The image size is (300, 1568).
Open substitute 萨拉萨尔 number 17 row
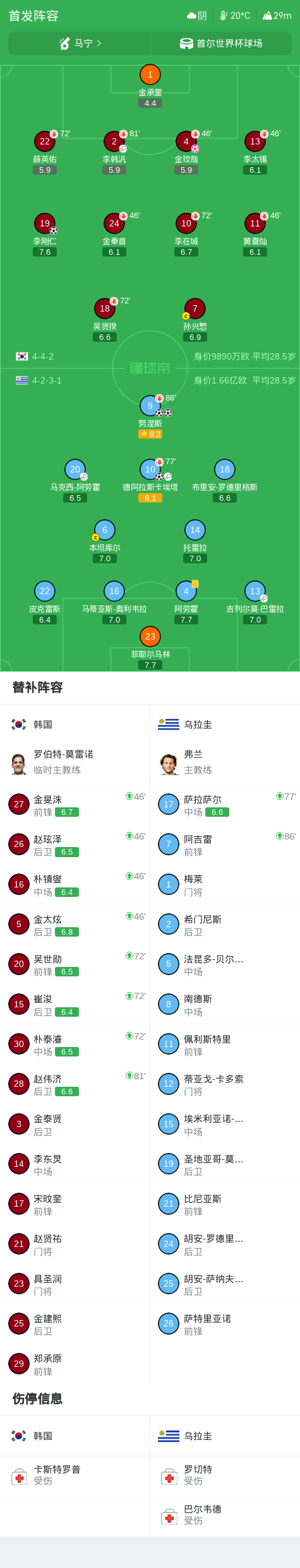pyautogui.click(x=225, y=804)
